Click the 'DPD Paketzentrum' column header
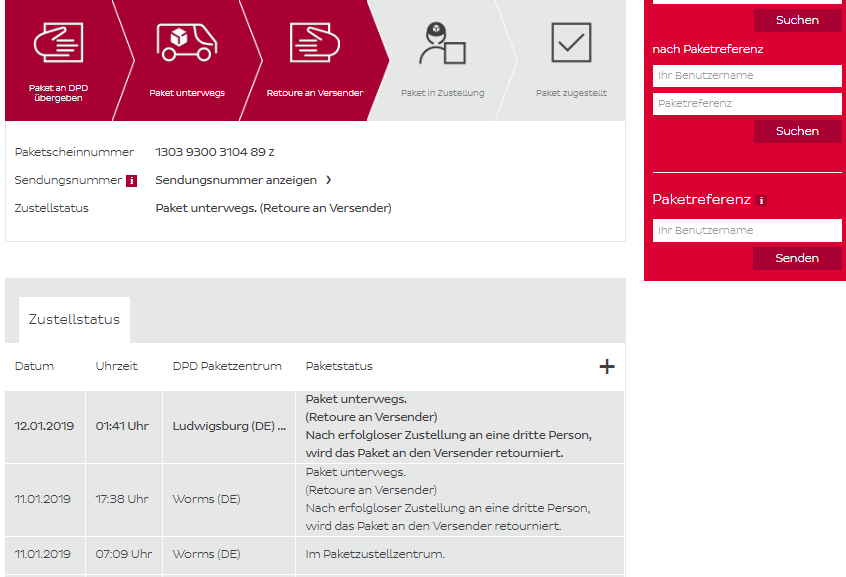 (227, 366)
